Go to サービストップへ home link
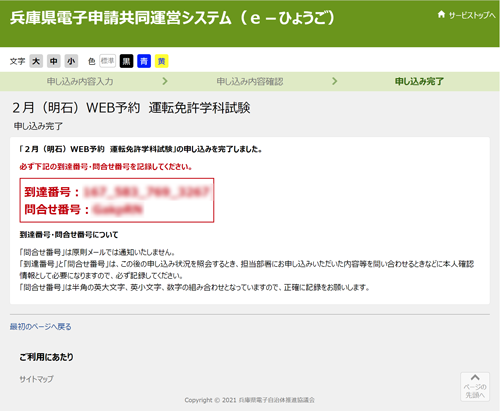 (x=466, y=15)
